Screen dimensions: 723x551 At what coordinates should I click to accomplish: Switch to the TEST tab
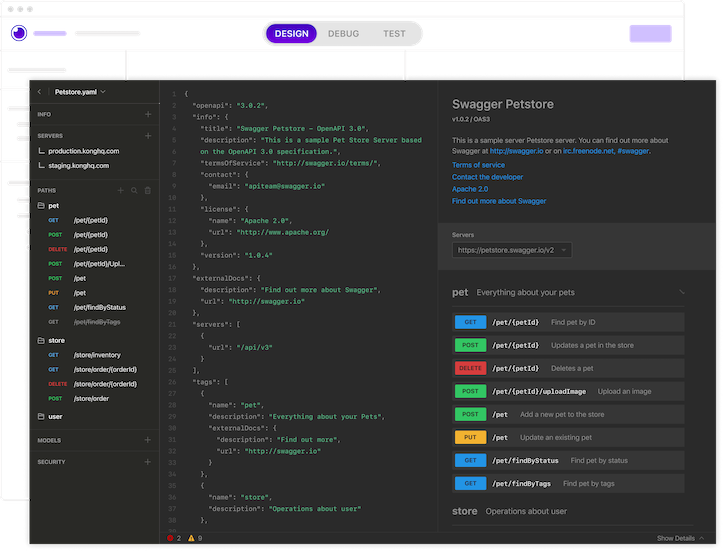394,33
